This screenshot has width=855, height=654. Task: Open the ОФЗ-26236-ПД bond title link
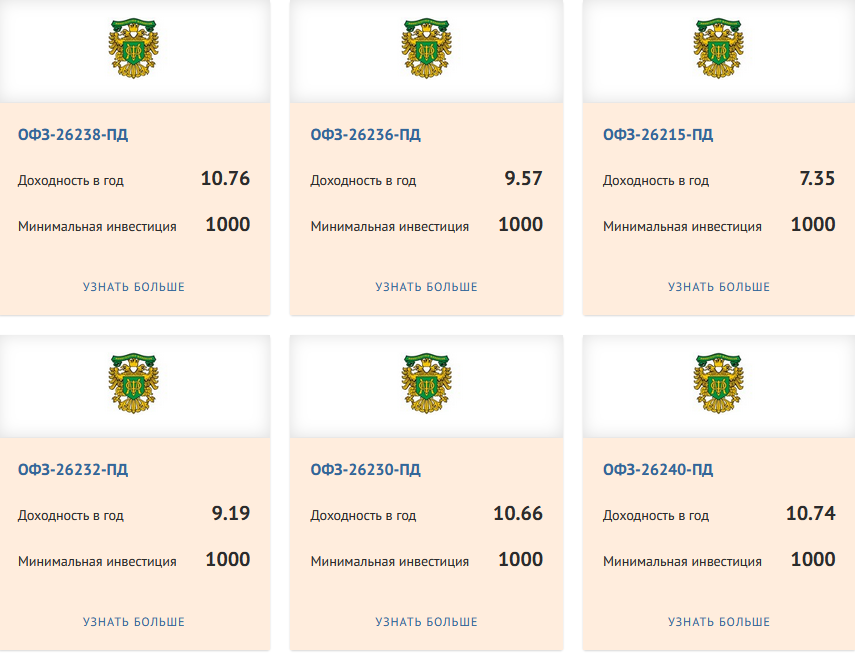(x=365, y=135)
